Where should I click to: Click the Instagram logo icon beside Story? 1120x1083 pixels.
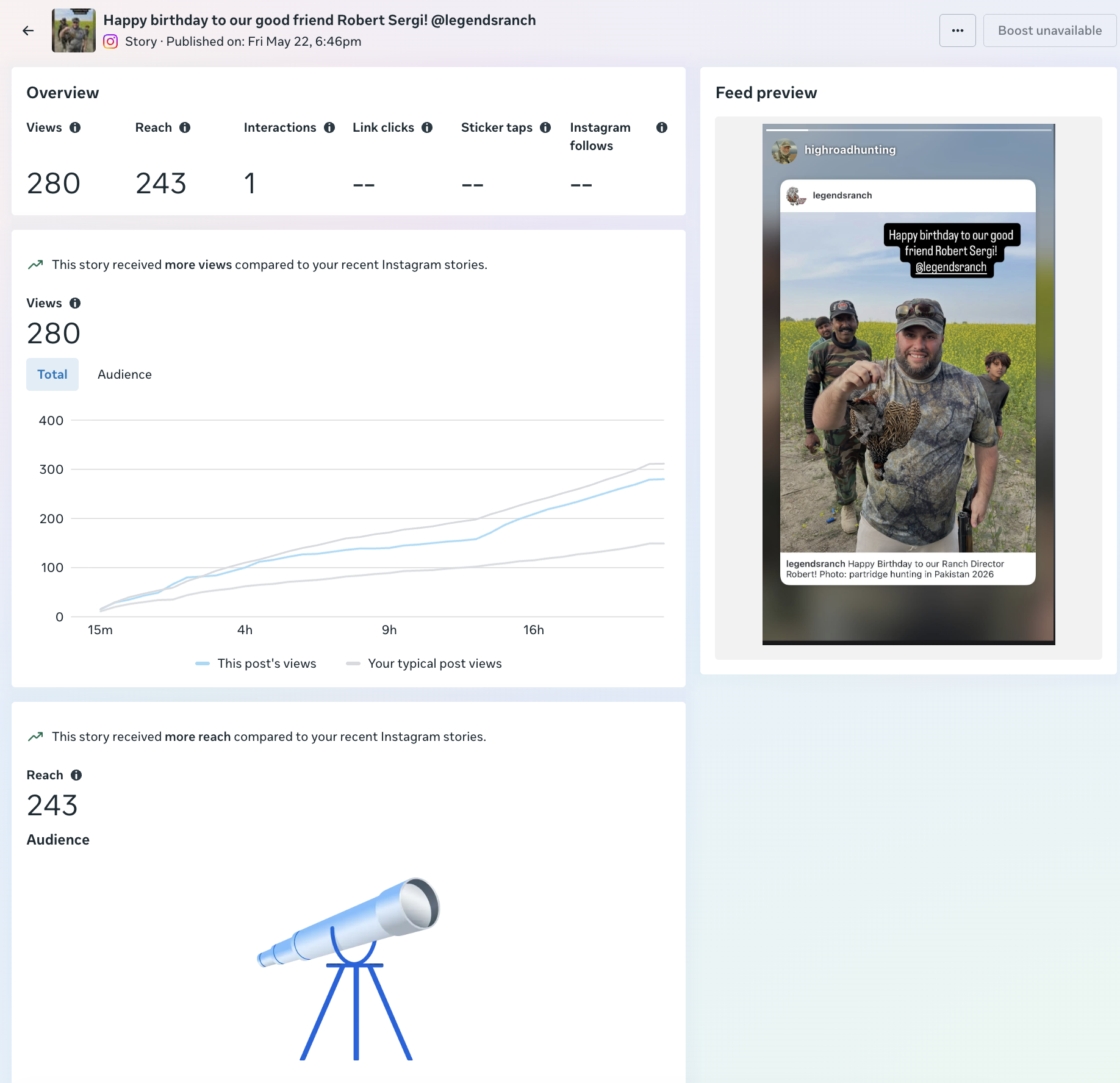[x=110, y=41]
